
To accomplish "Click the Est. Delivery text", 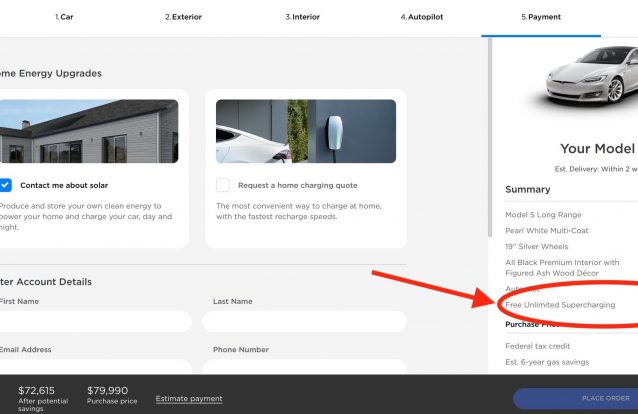I will pyautogui.click(x=596, y=169).
